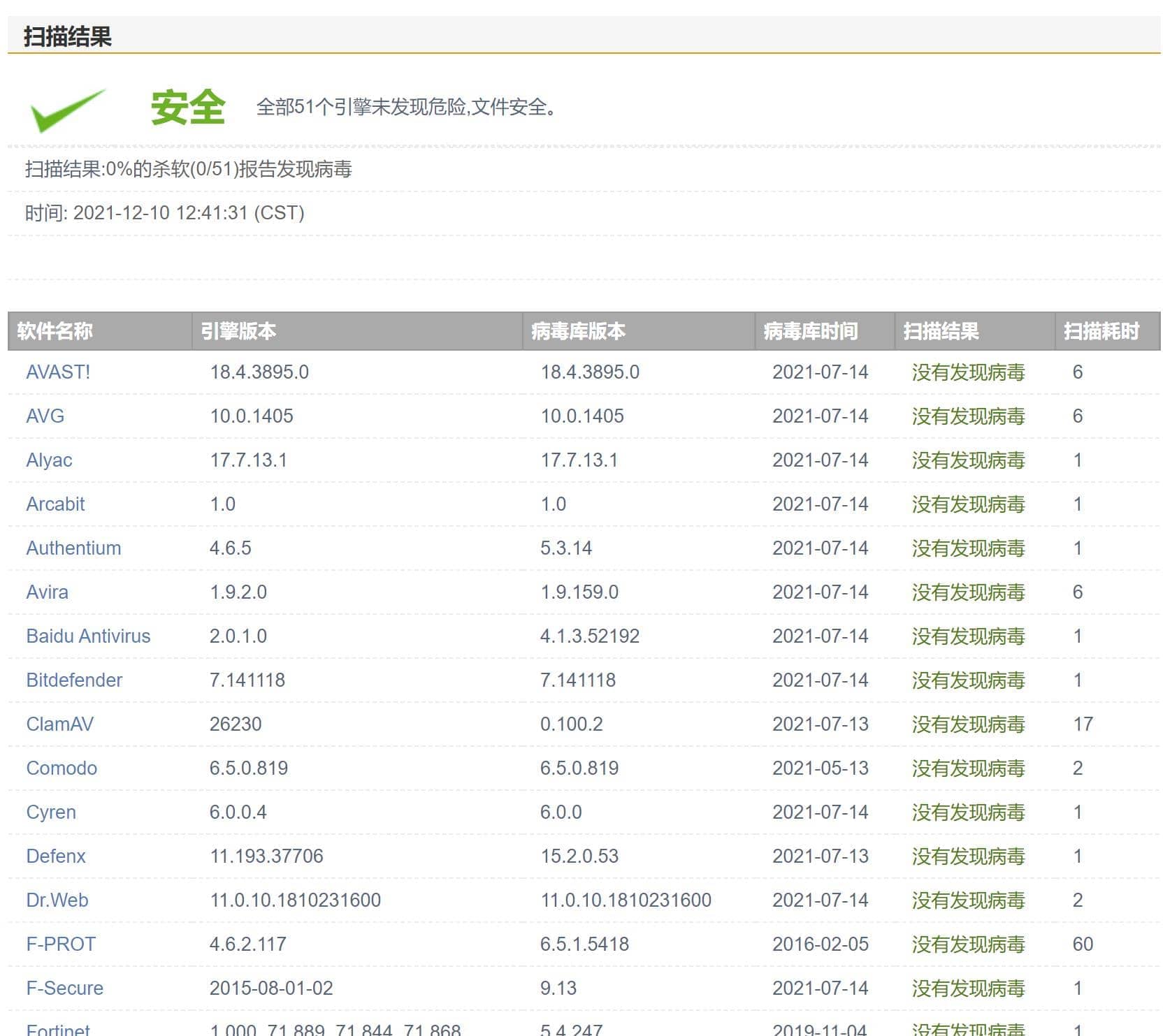Select Arcabit database date 2021-07-14
The height and width of the screenshot is (1036, 1163).
coord(821,504)
